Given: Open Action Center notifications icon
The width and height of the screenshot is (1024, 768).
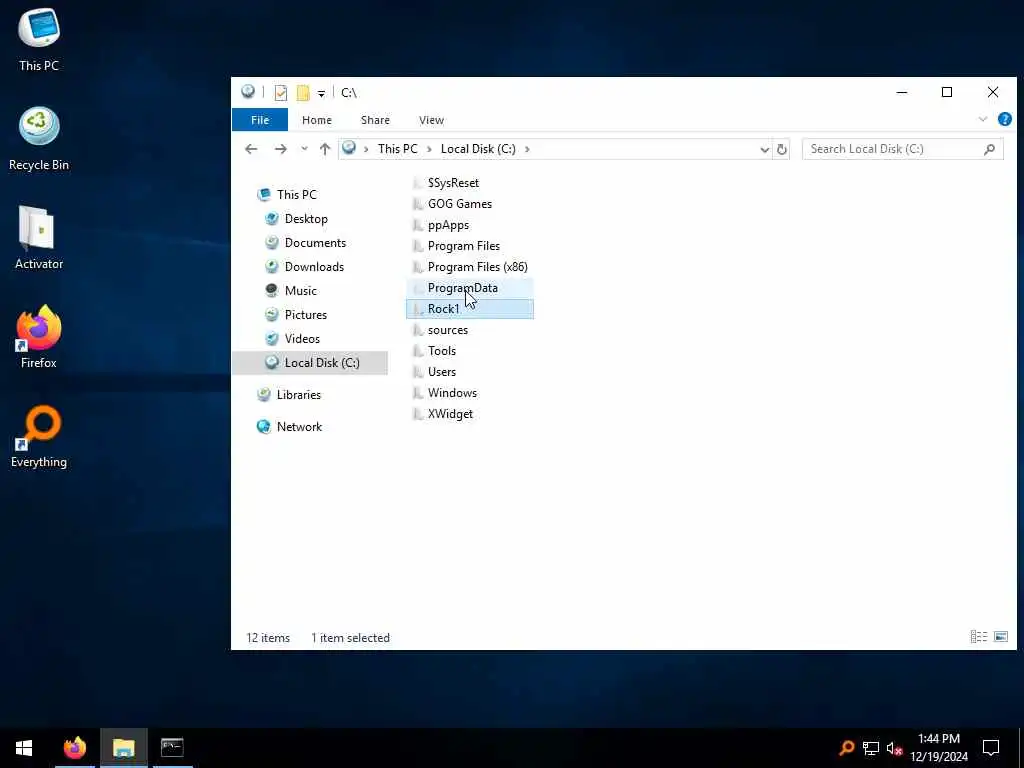Looking at the screenshot, I should pyautogui.click(x=991, y=748).
